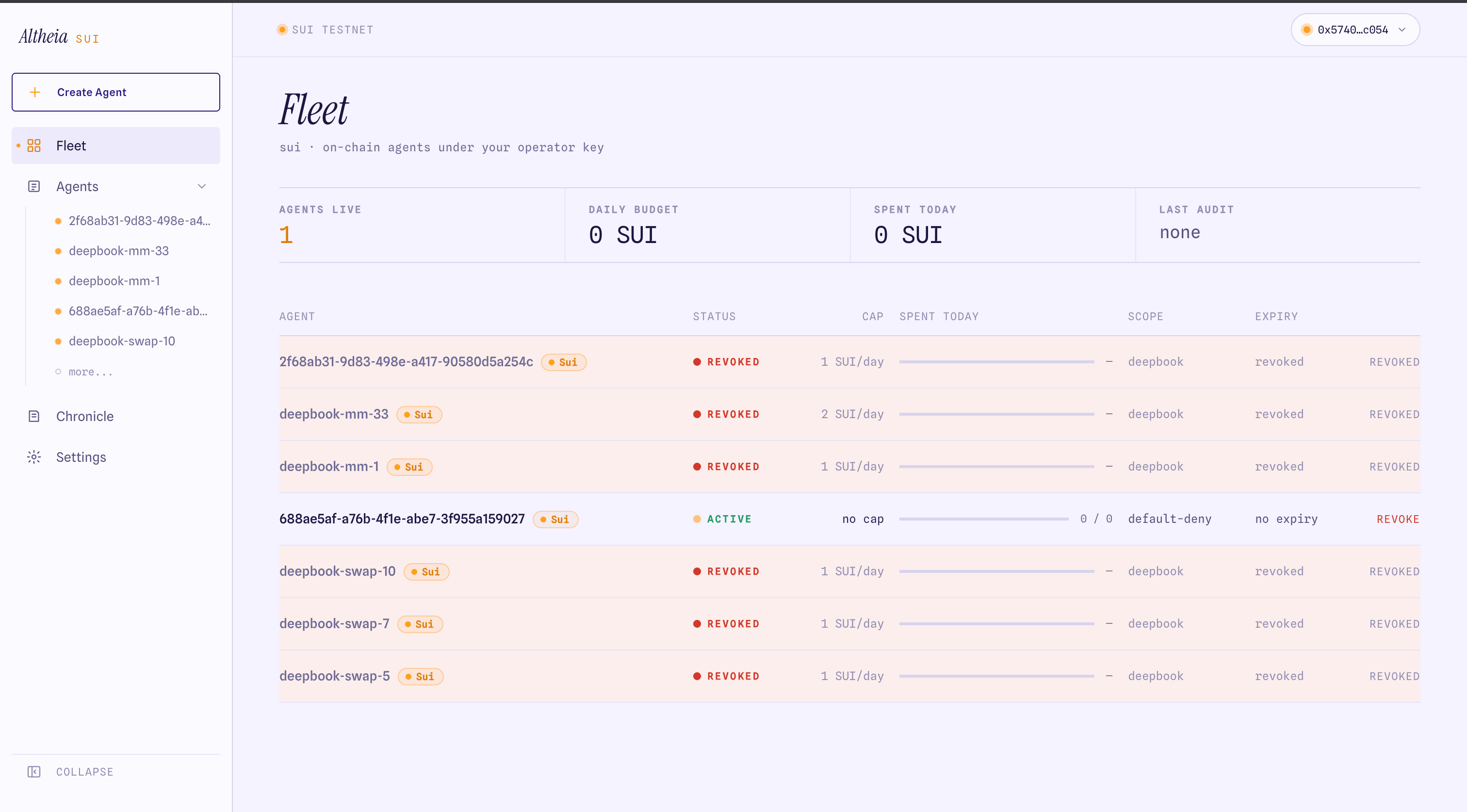Click the 2 SUI/day cap cell
Screen dimensions: 1467x812
(x=852, y=414)
